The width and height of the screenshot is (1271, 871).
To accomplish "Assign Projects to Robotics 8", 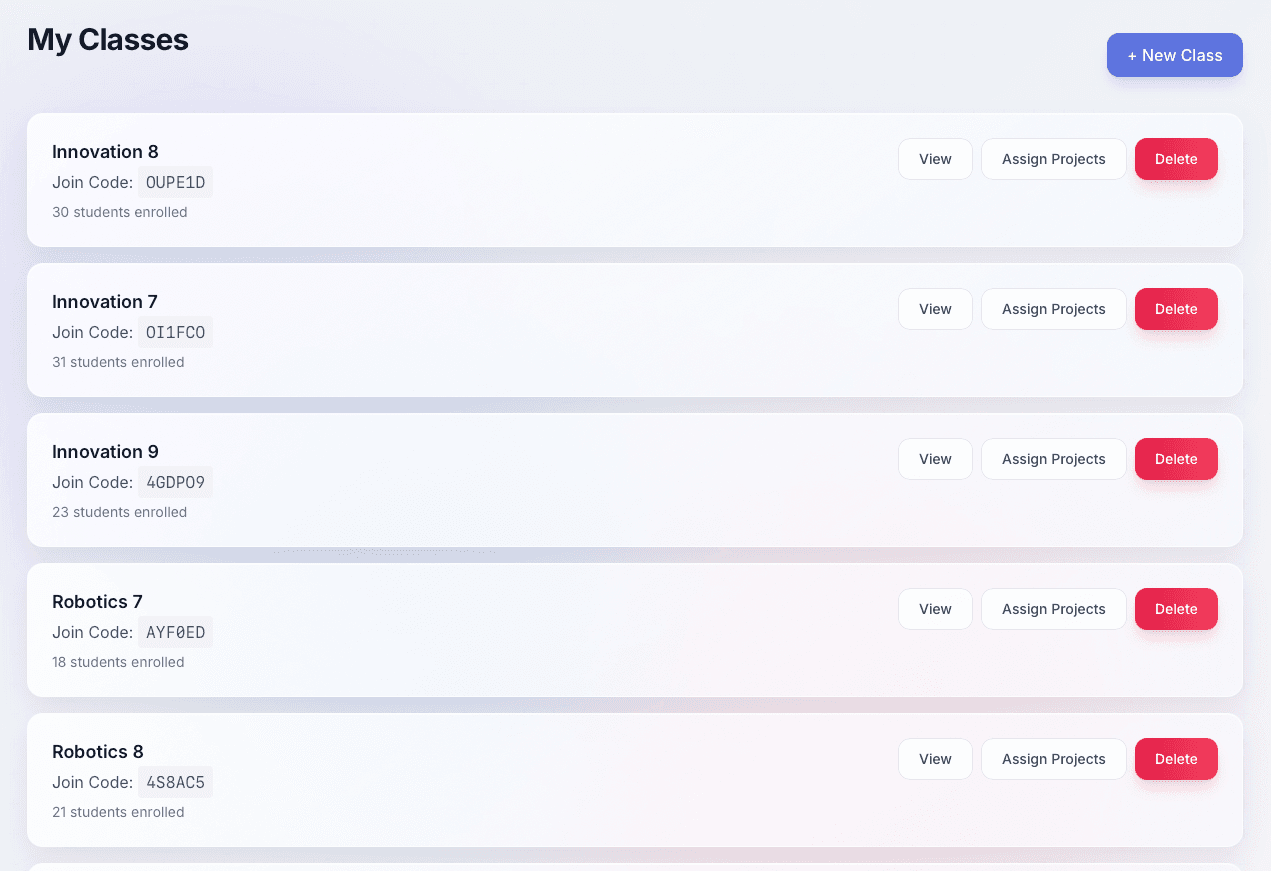I will 1053,758.
